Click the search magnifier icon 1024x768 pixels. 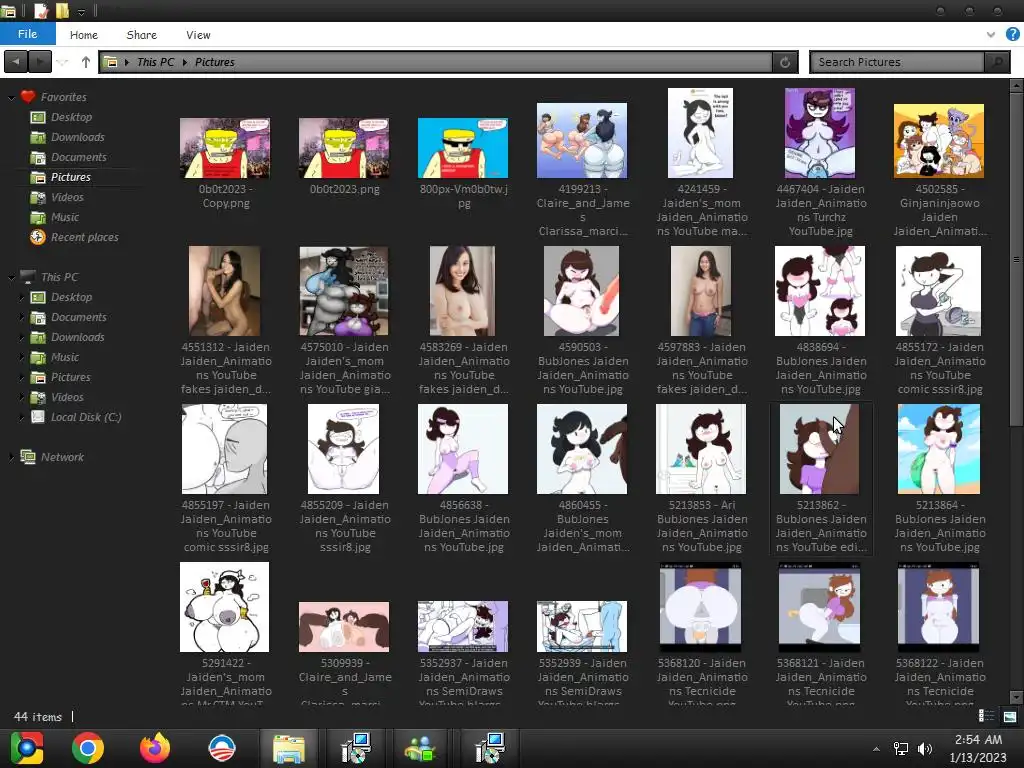[997, 62]
